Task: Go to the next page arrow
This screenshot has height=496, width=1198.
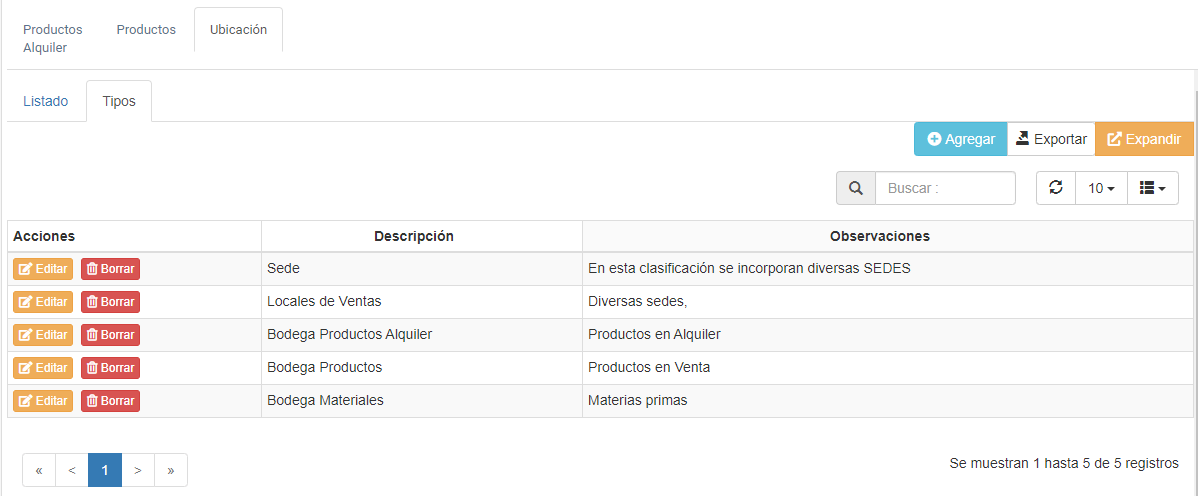Action: pyautogui.click(x=138, y=470)
